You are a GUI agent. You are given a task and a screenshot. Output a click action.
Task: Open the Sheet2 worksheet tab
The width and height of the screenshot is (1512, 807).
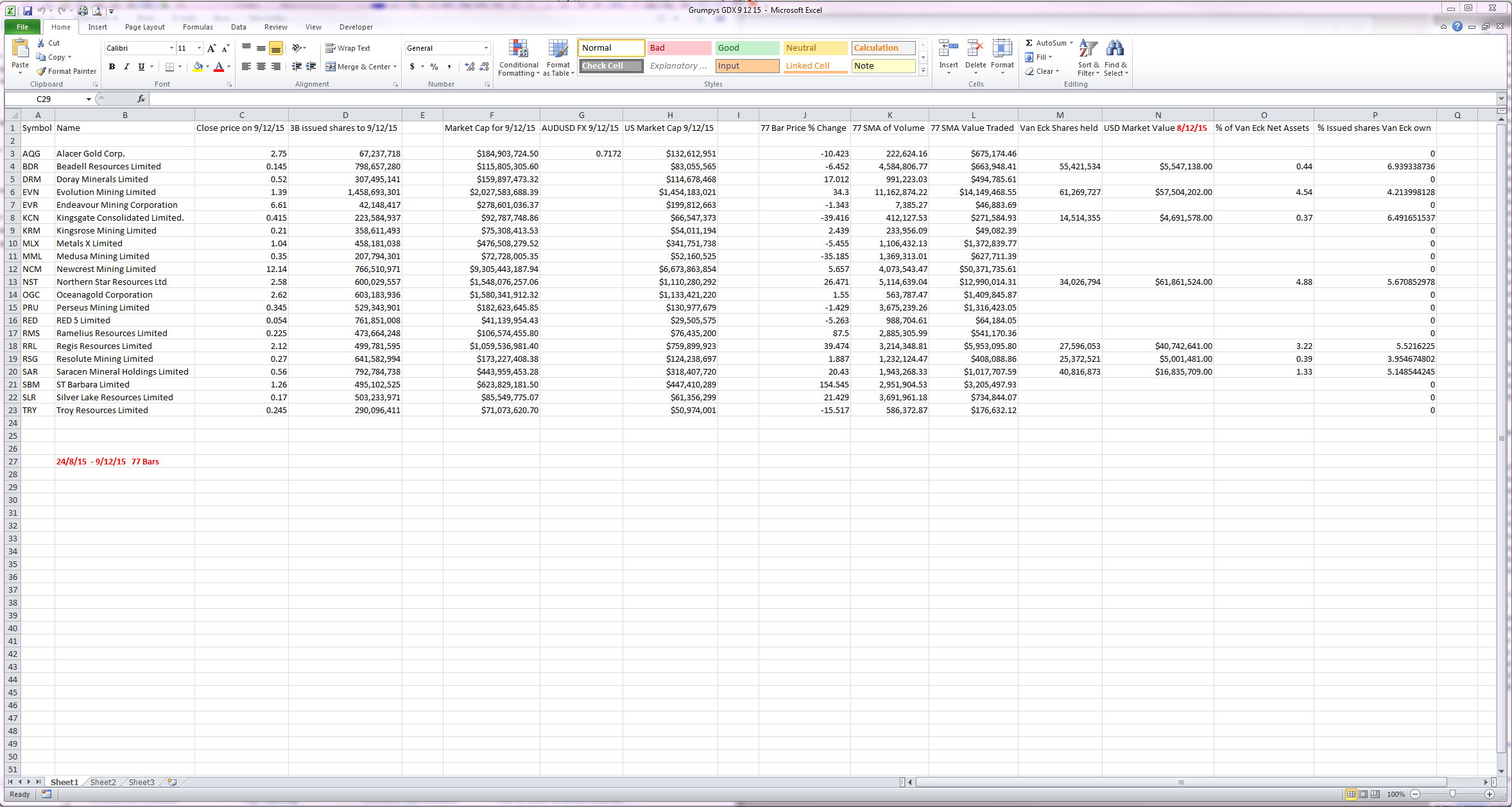(x=103, y=782)
